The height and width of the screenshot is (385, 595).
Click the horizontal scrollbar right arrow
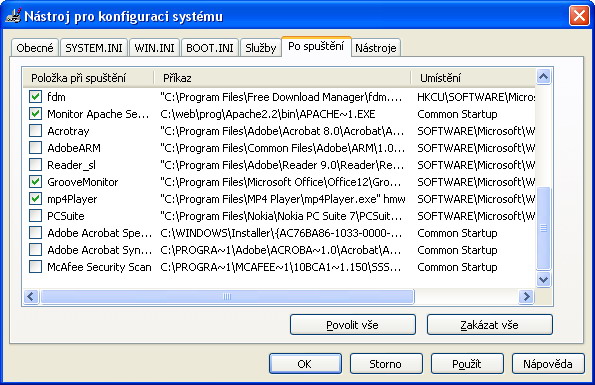(x=526, y=296)
